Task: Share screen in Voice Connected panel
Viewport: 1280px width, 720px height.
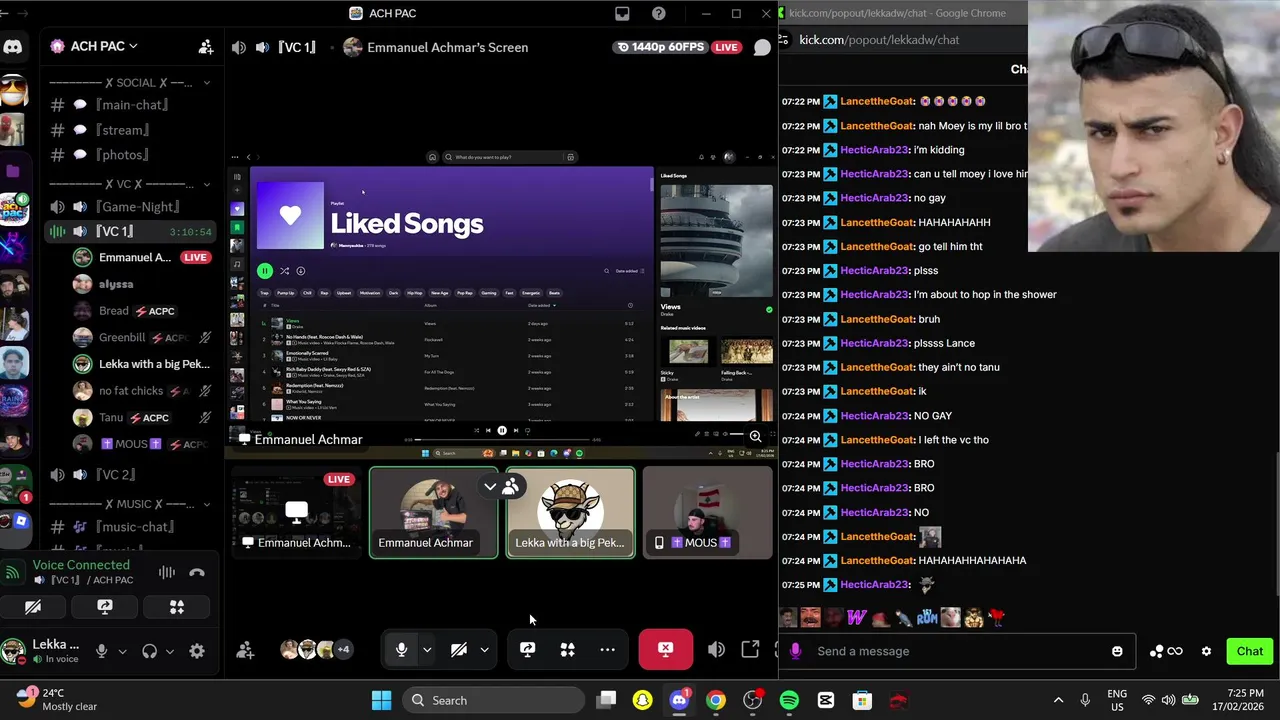Action: (105, 606)
